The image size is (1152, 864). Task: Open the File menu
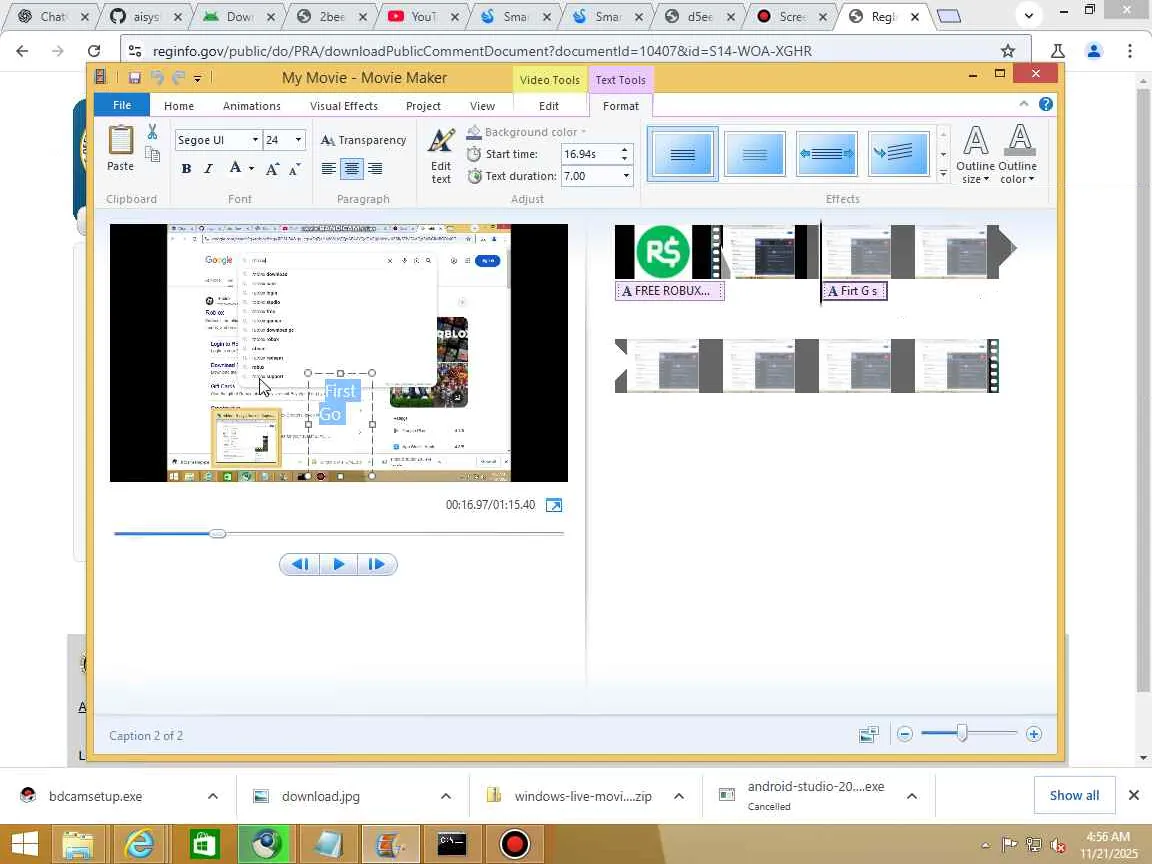click(122, 105)
